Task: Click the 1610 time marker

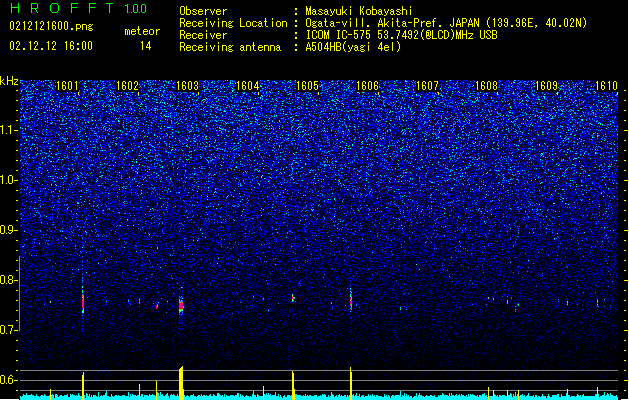Action: (x=607, y=86)
